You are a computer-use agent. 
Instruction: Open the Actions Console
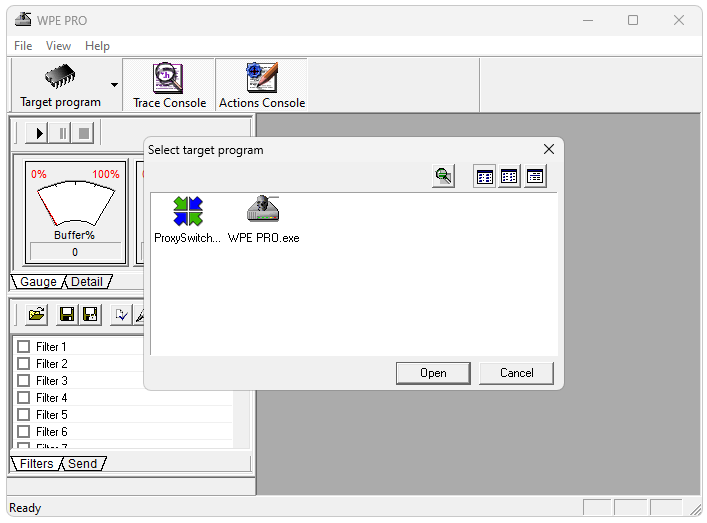(x=262, y=85)
